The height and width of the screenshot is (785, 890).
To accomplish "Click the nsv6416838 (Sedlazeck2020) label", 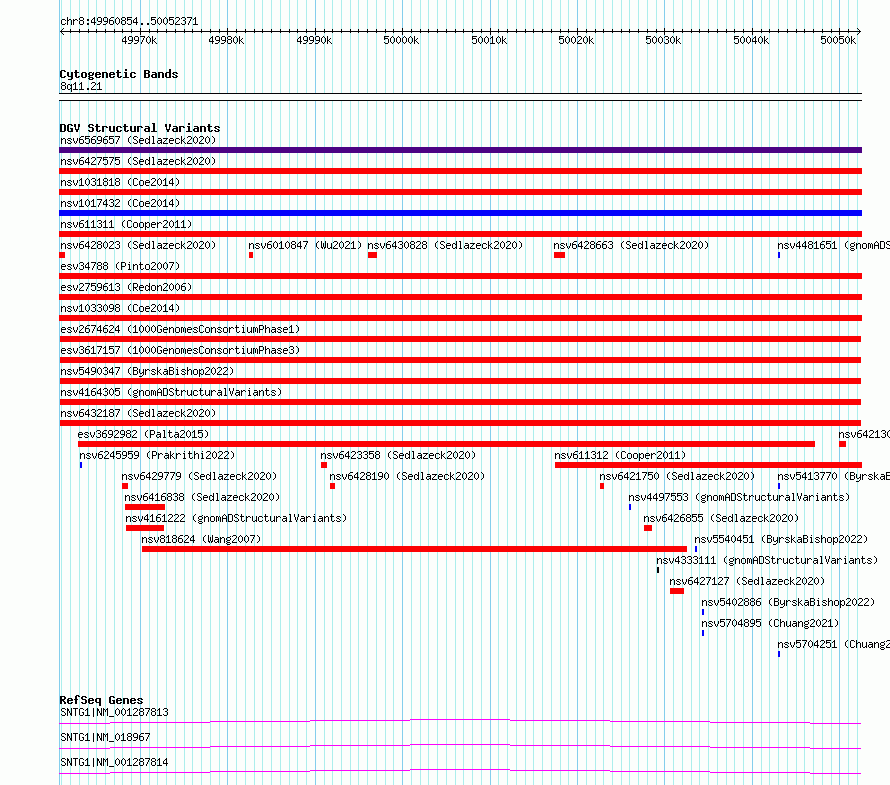I will [x=202, y=497].
